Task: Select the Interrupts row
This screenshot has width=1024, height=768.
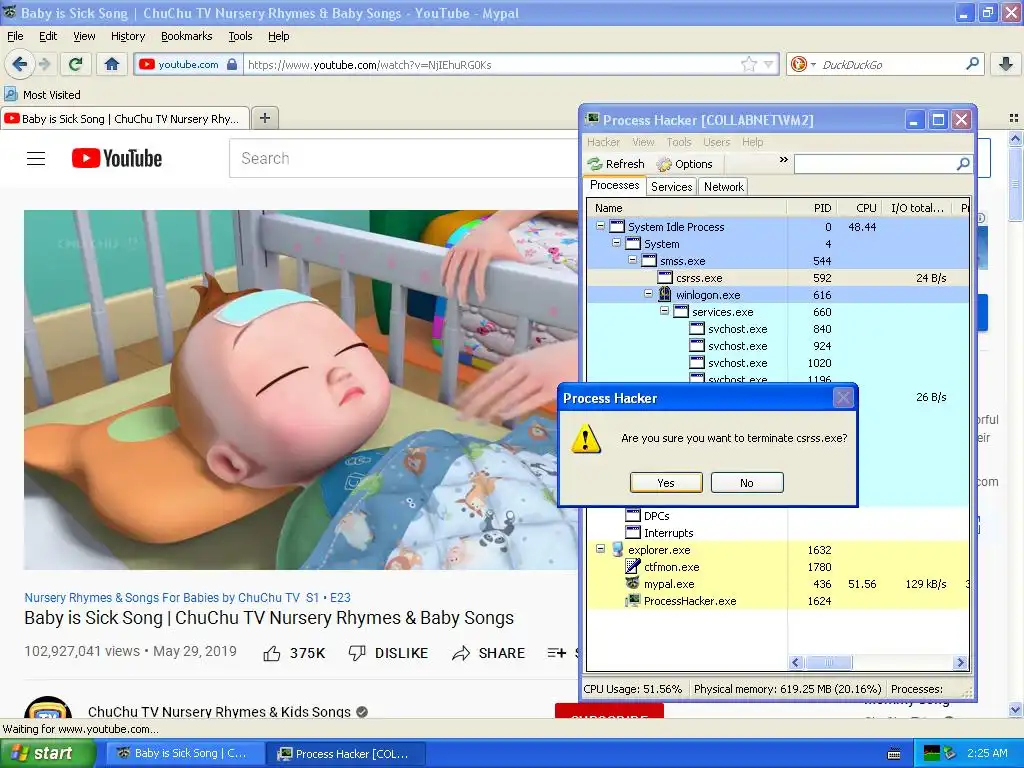Action: pyautogui.click(x=777, y=533)
